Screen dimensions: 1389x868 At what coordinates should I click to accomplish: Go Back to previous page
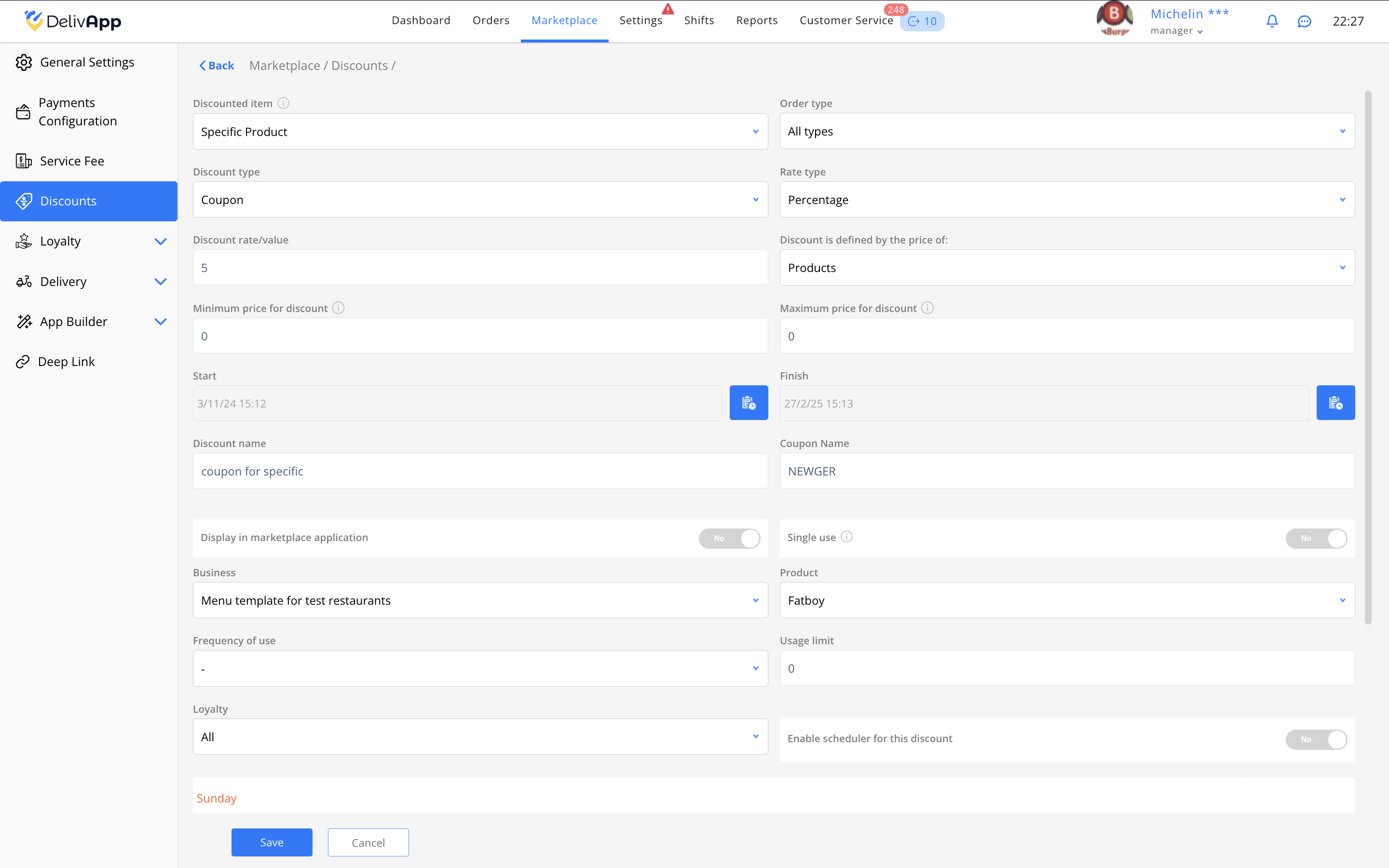(x=217, y=66)
